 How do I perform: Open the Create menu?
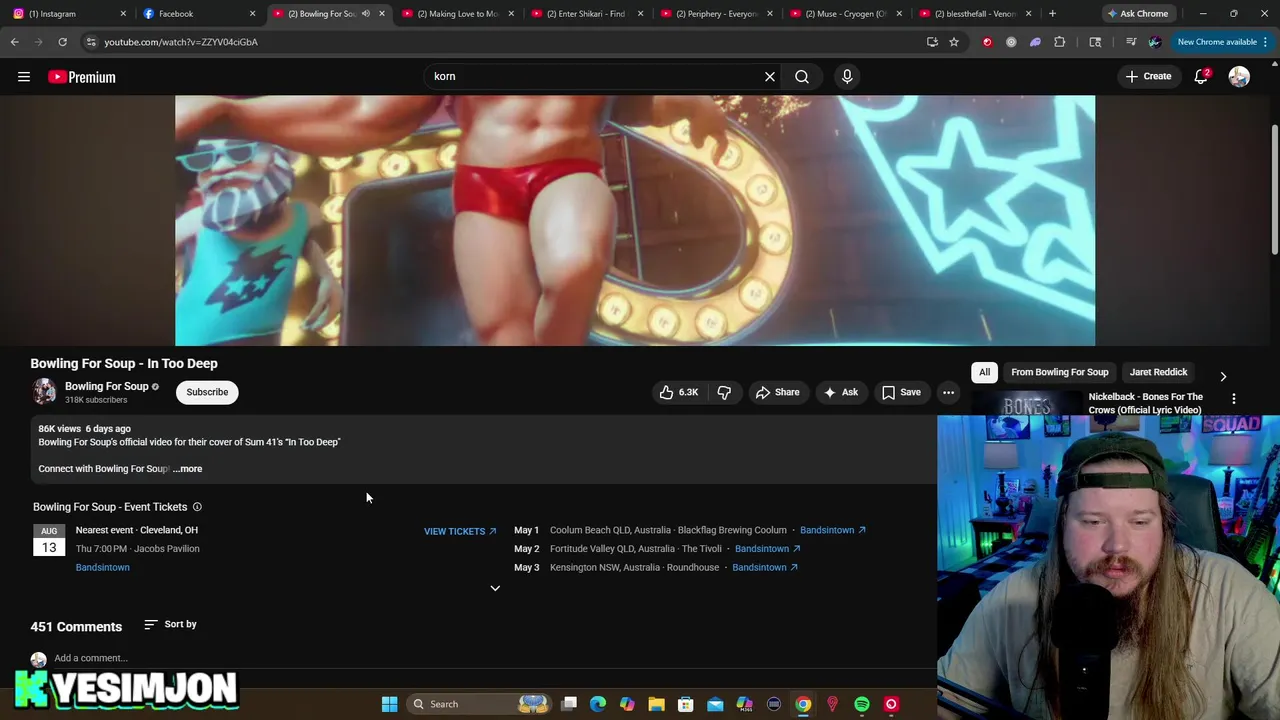tap(1148, 76)
